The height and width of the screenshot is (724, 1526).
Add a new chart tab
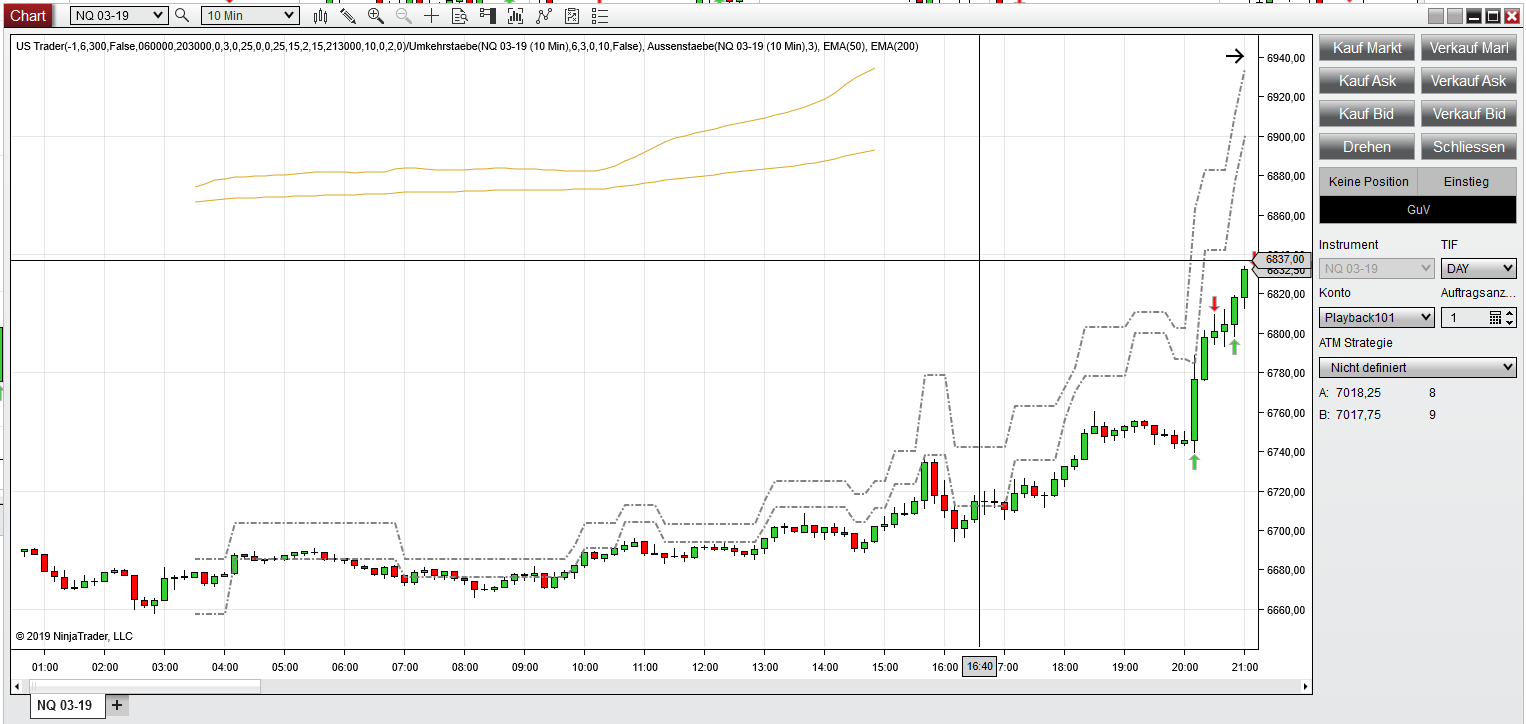click(x=117, y=705)
